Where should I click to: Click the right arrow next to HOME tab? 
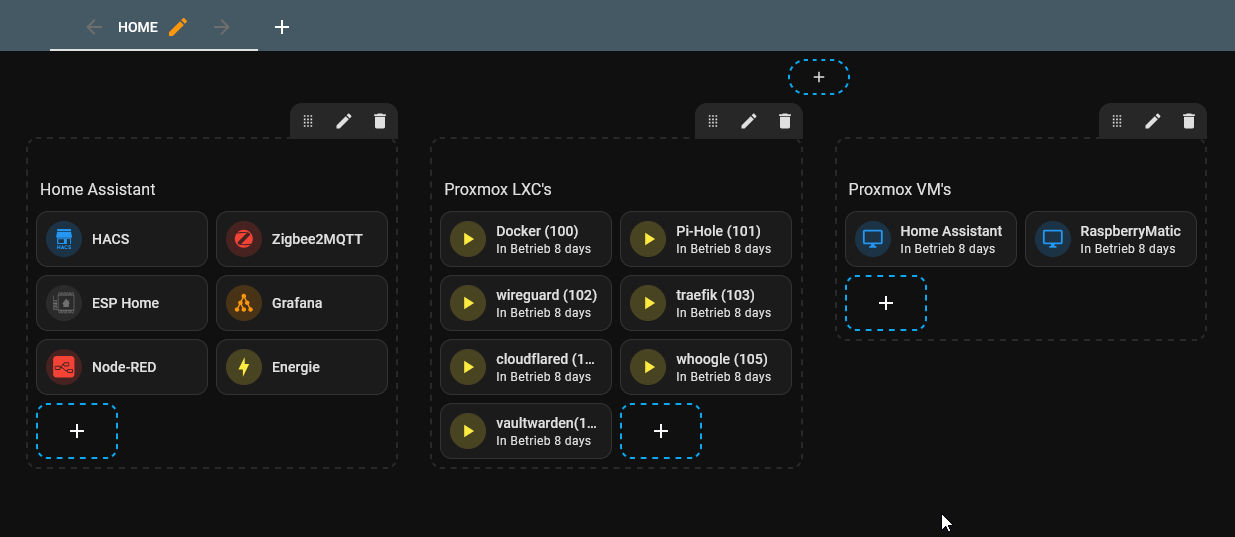pyautogui.click(x=222, y=27)
